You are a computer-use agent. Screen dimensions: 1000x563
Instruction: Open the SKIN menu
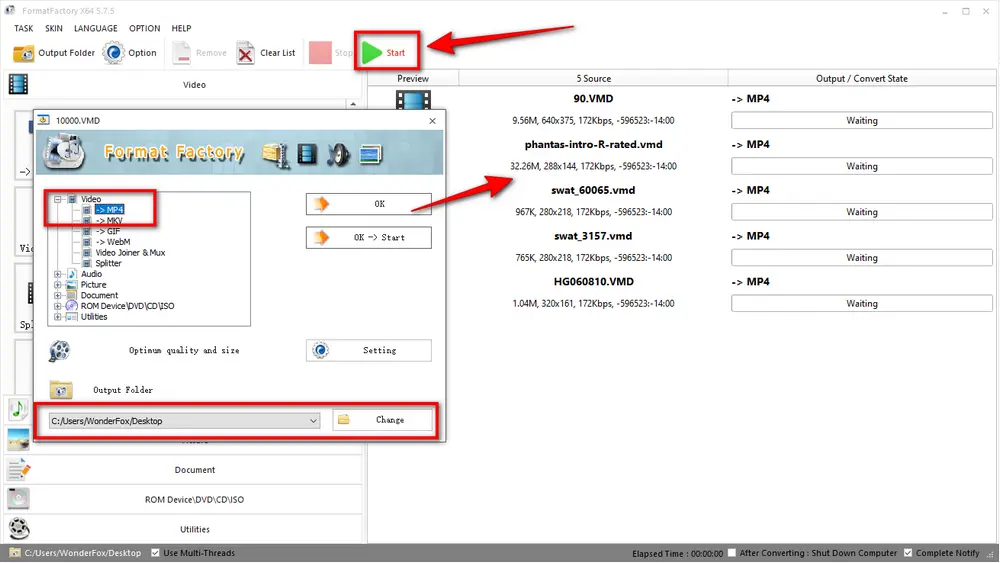point(54,28)
